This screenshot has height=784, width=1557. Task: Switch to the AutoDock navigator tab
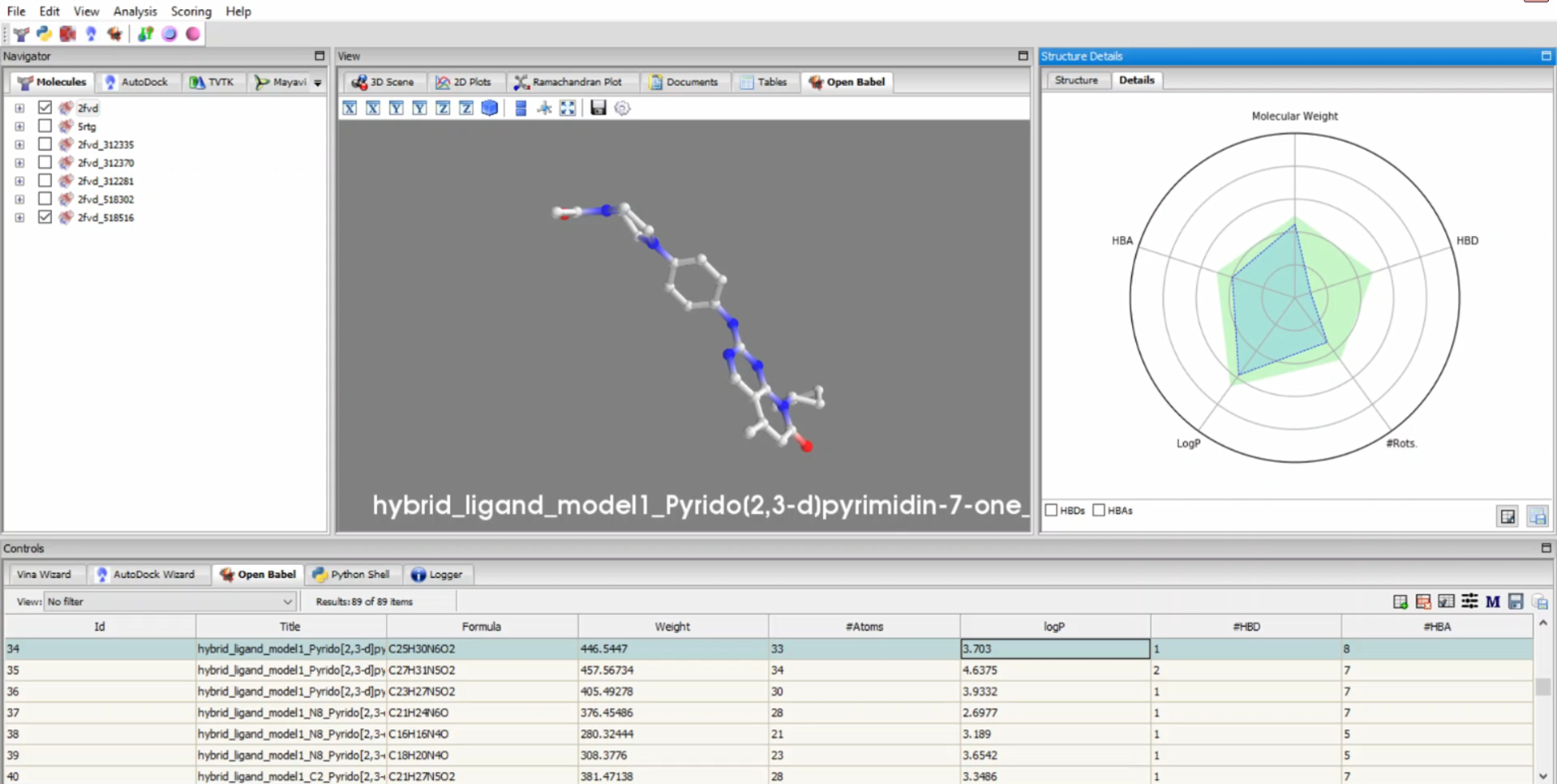pyautogui.click(x=136, y=82)
